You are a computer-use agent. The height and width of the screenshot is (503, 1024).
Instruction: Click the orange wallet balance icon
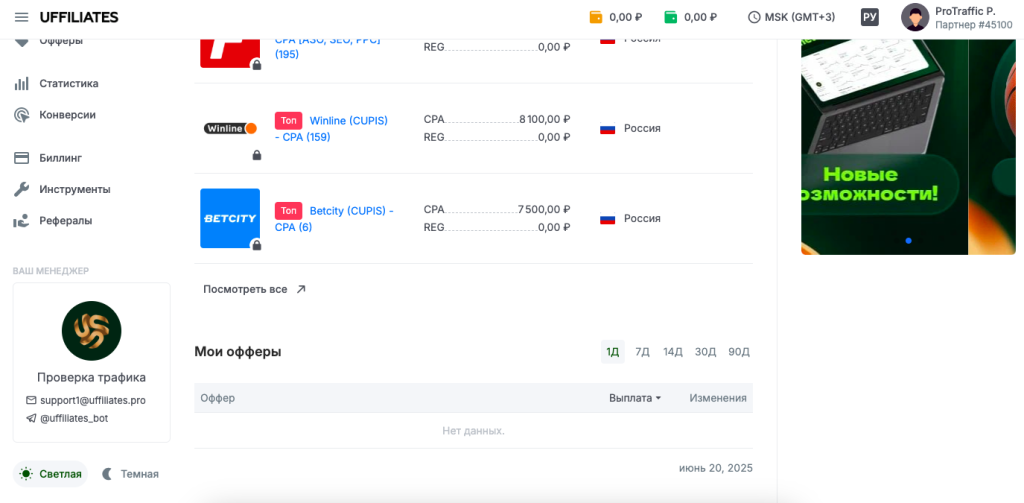(x=596, y=18)
